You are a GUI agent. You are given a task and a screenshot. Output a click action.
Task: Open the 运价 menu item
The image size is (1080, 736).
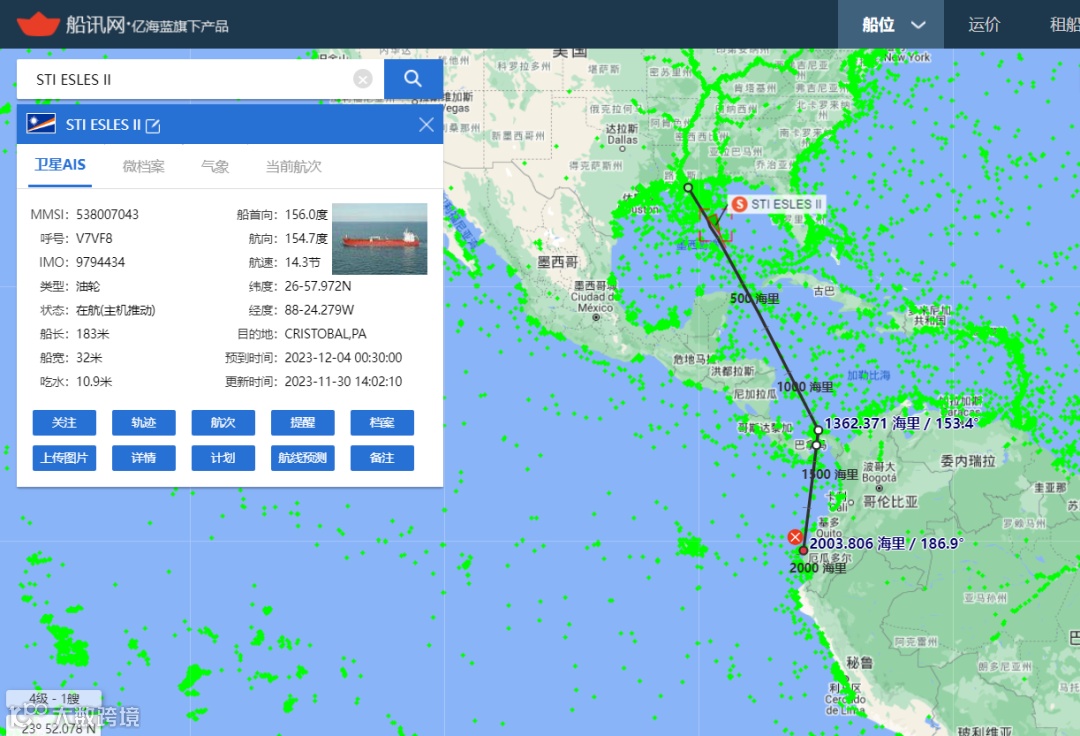[984, 25]
